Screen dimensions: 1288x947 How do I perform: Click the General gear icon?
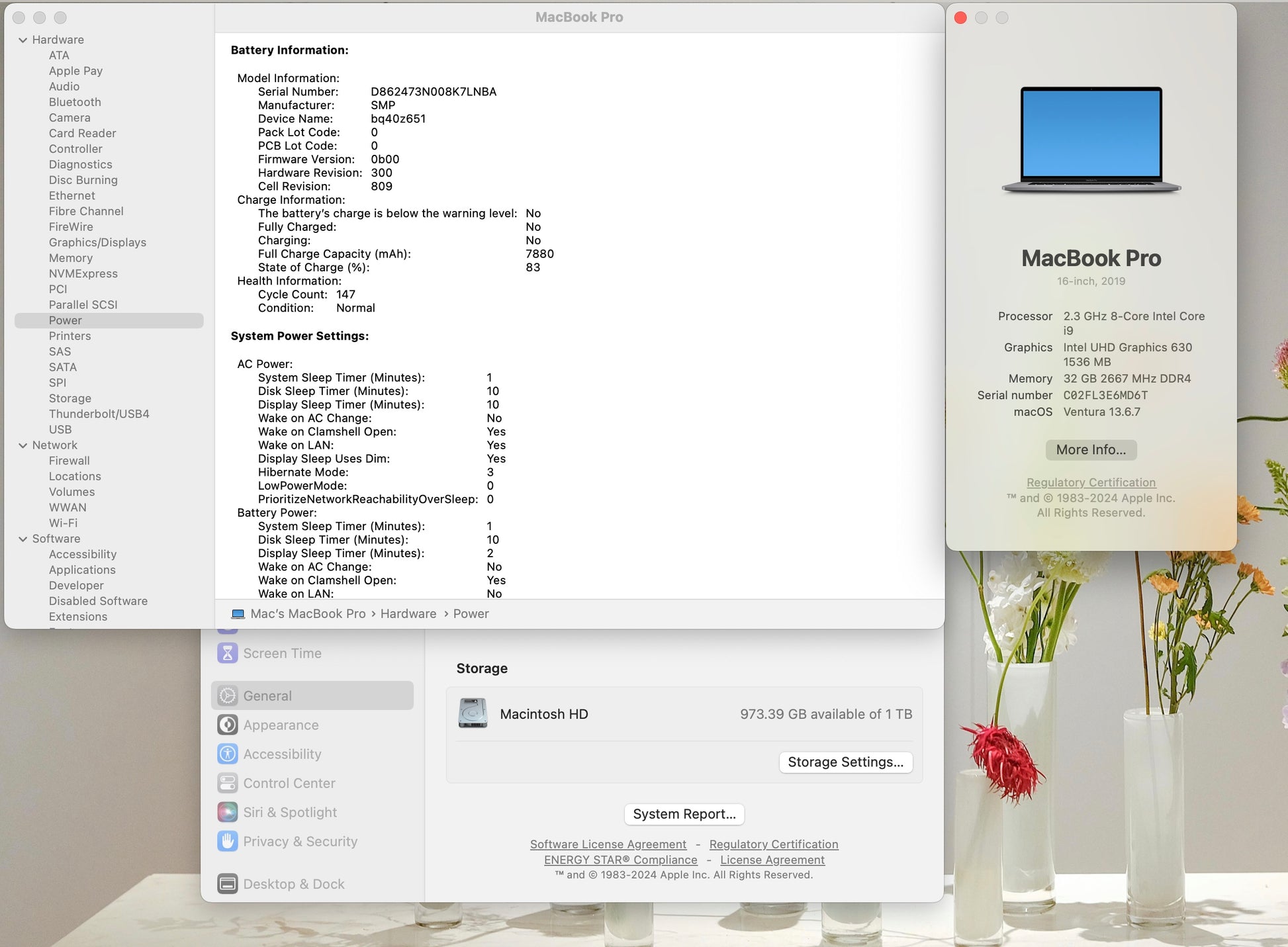[227, 696]
